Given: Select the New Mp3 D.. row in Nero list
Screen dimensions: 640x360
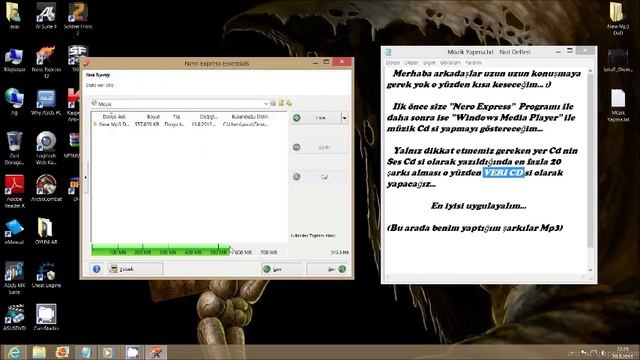Looking at the screenshot, I should click(181, 124).
